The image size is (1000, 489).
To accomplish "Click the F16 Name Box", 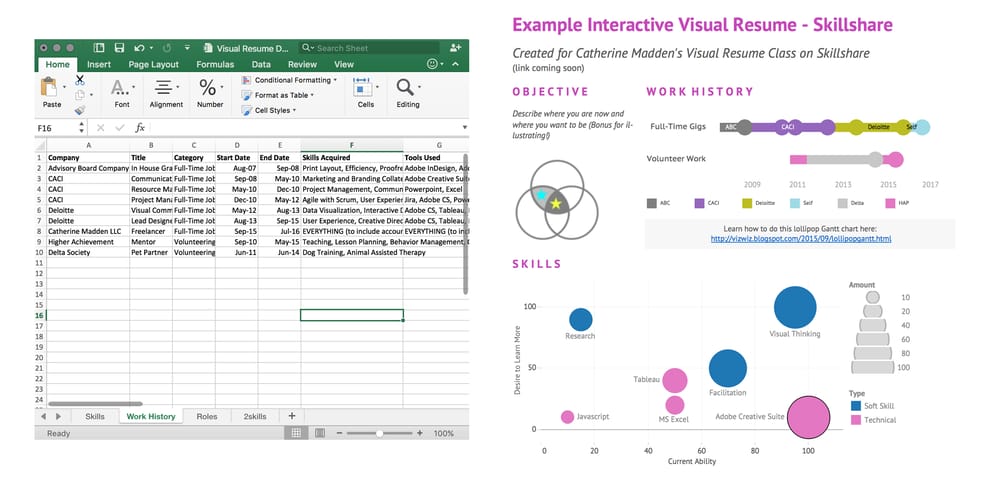I will point(57,128).
